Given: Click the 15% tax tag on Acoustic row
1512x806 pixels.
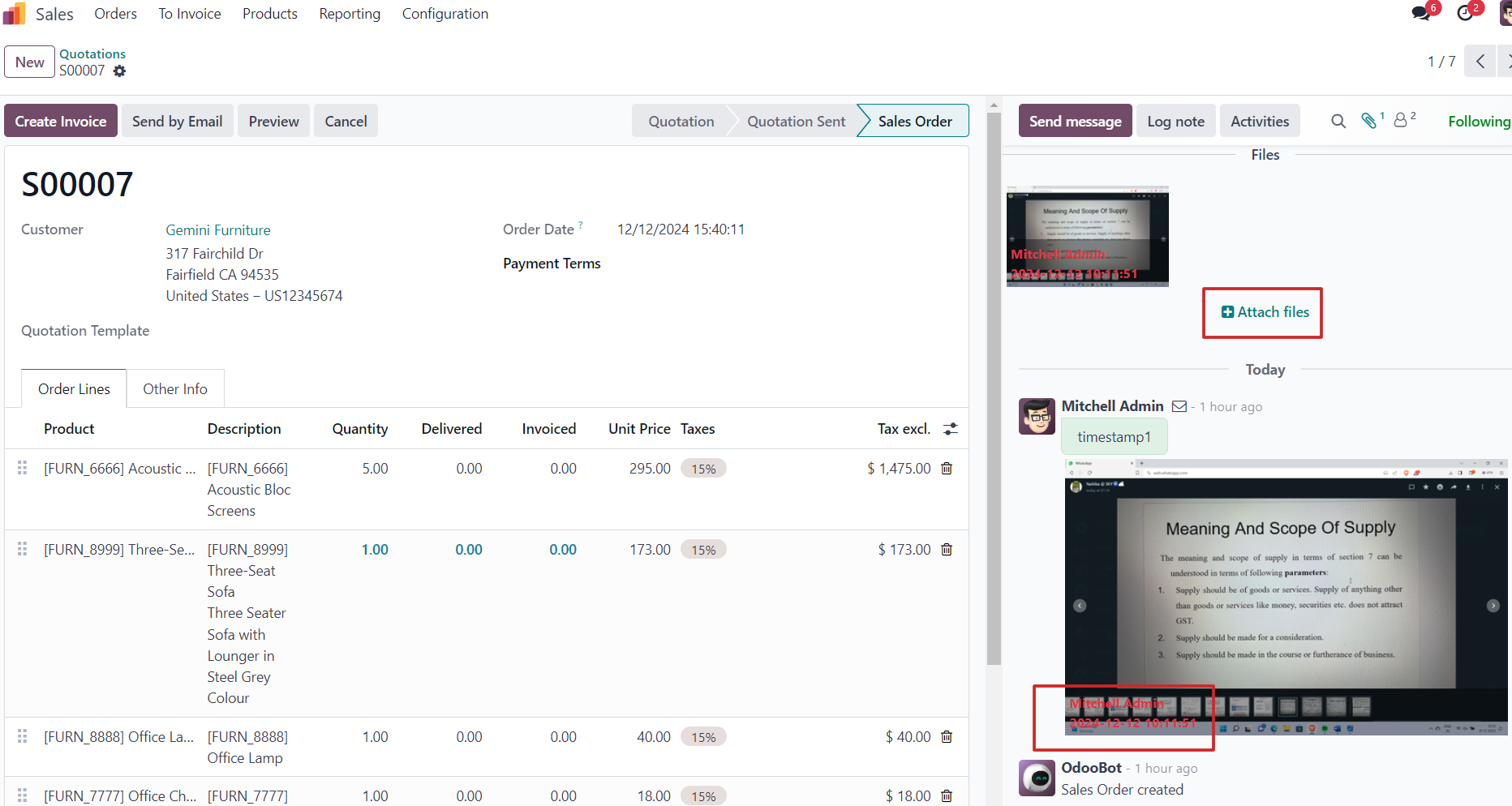Looking at the screenshot, I should point(703,469).
